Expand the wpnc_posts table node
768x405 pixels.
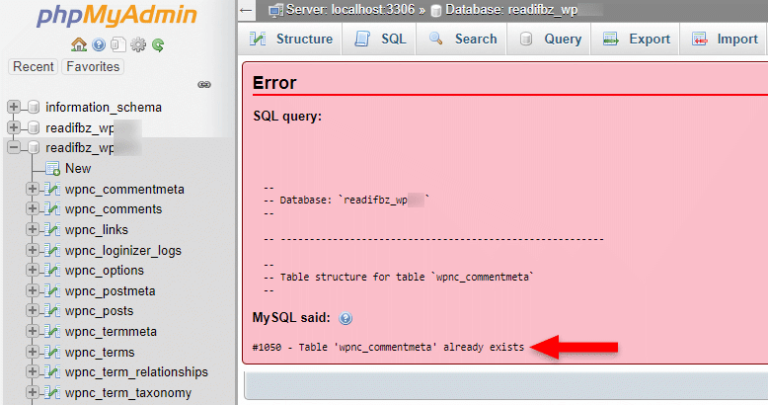[x=32, y=311]
